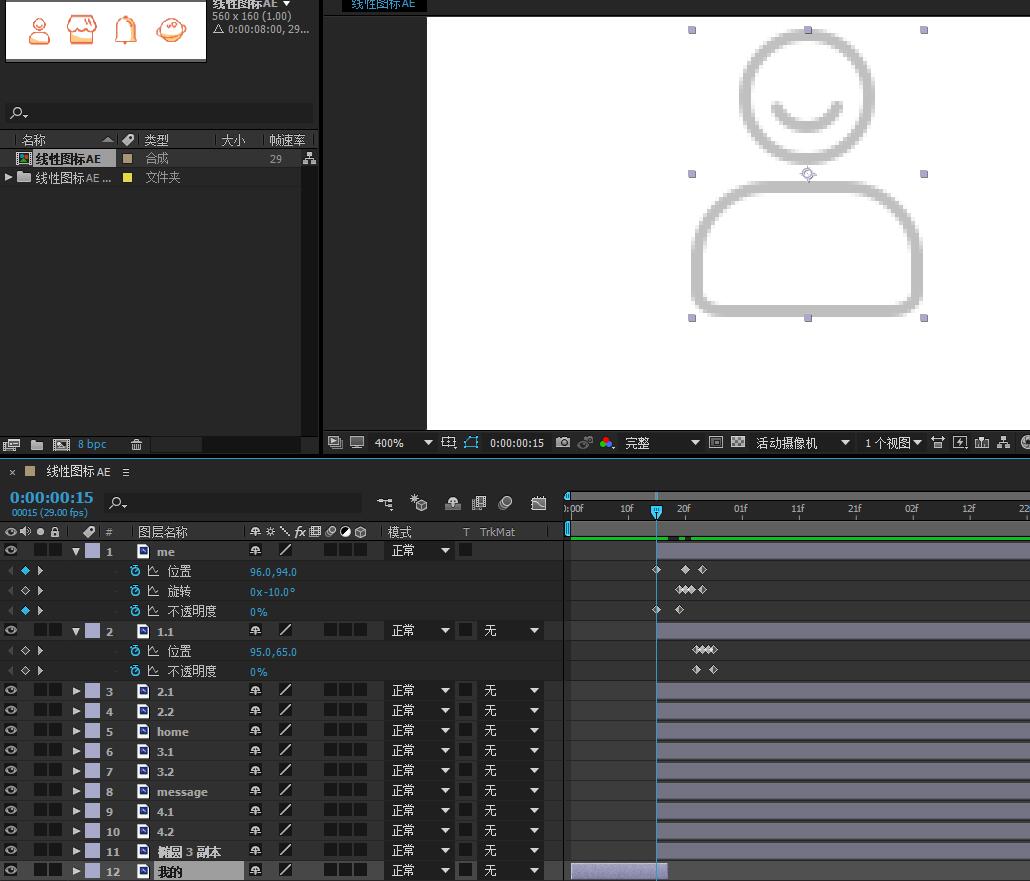Toggle mask and shape path visibility
The image size is (1030, 881).
[471, 443]
